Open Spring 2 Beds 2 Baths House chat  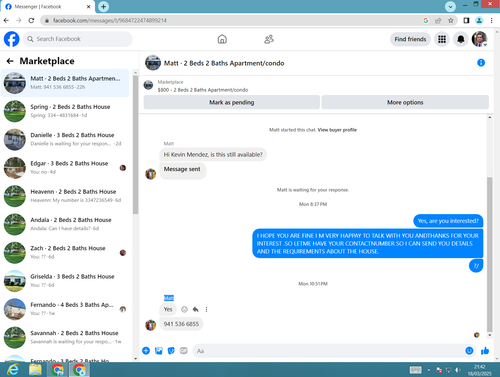point(65,111)
